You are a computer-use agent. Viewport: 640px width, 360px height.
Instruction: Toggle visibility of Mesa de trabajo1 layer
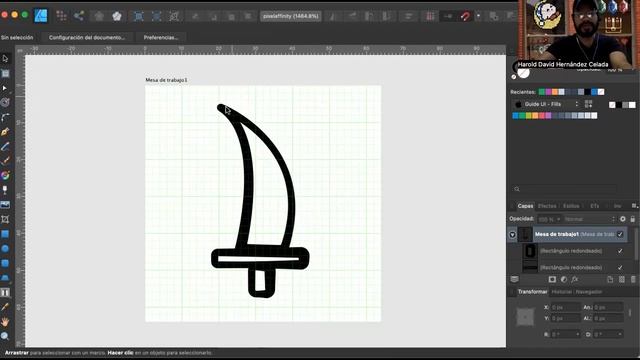point(620,234)
